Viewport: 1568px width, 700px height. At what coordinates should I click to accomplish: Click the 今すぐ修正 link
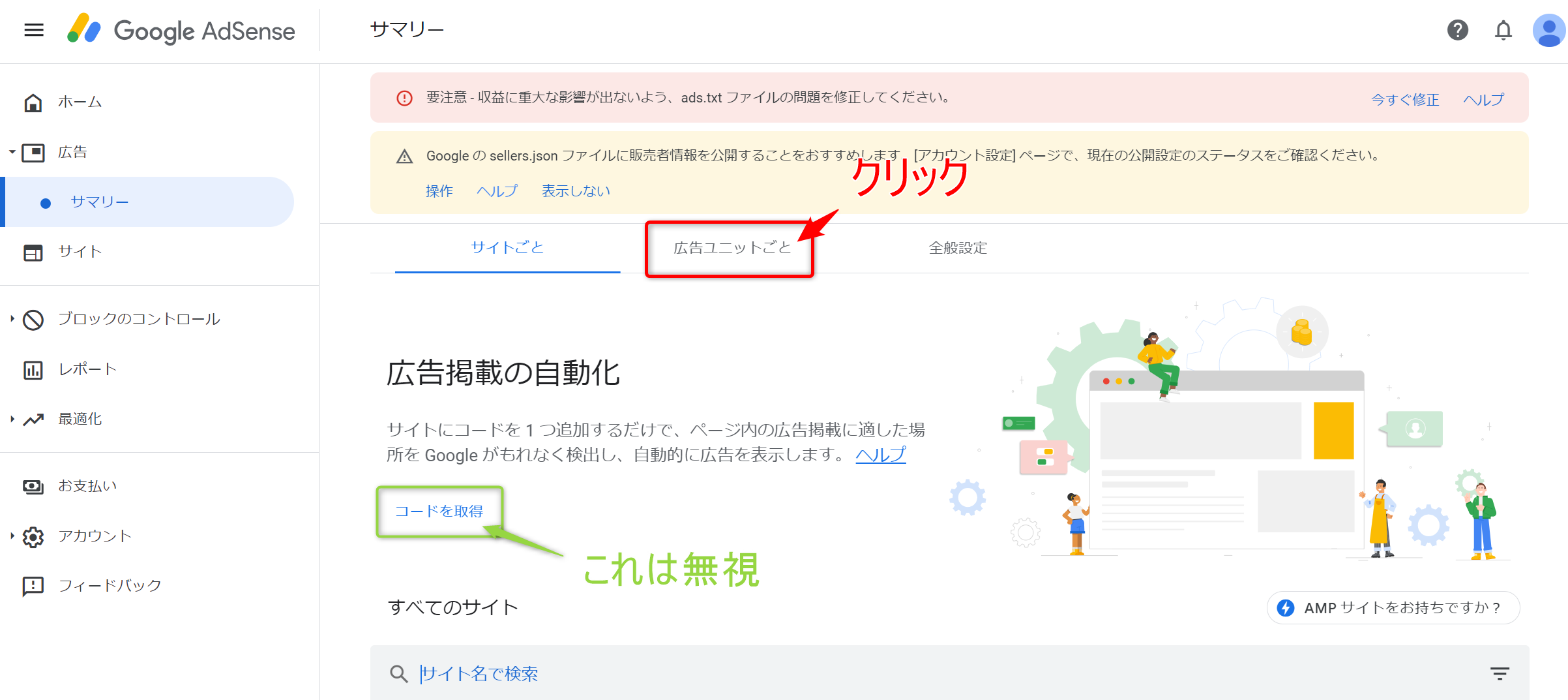(x=1405, y=100)
